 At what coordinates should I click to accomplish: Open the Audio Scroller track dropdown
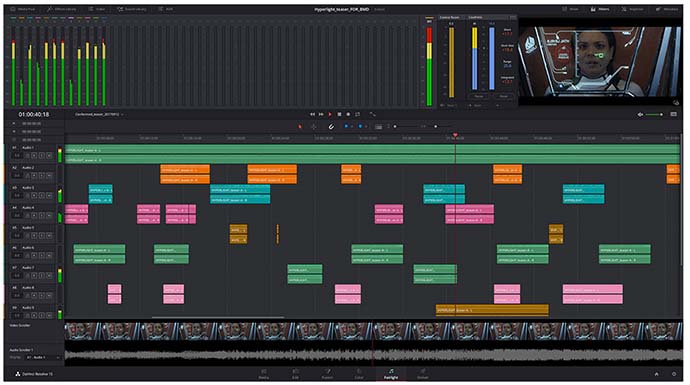pos(42,358)
